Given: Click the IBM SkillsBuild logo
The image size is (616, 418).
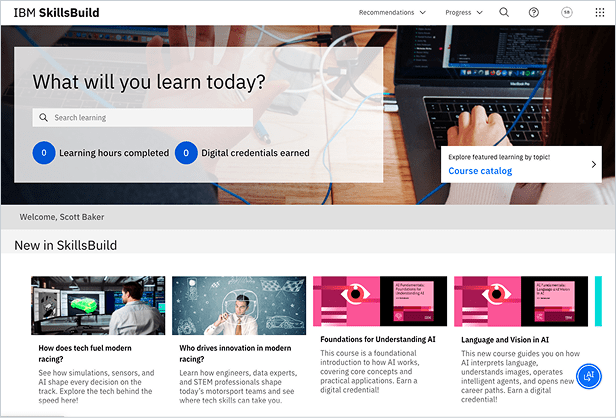Looking at the screenshot, I should 56,13.
